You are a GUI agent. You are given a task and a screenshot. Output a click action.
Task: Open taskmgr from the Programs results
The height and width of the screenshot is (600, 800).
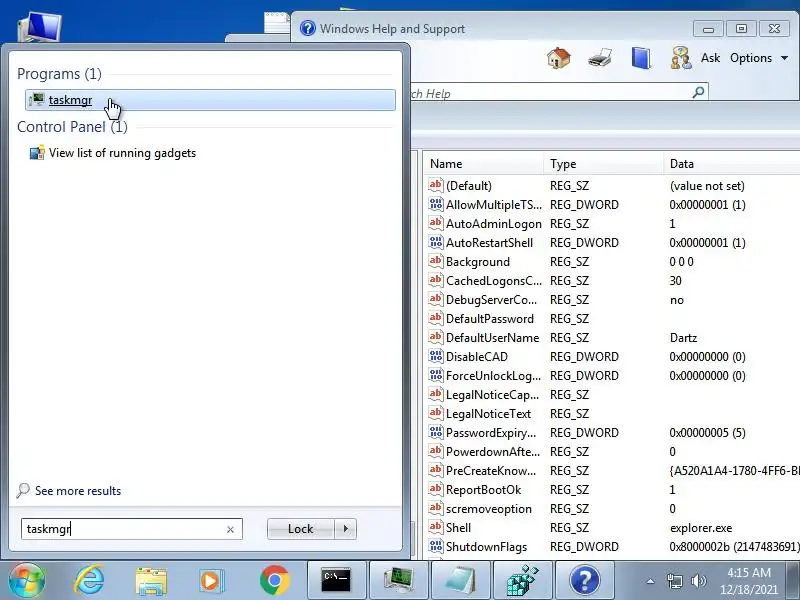tap(210, 100)
